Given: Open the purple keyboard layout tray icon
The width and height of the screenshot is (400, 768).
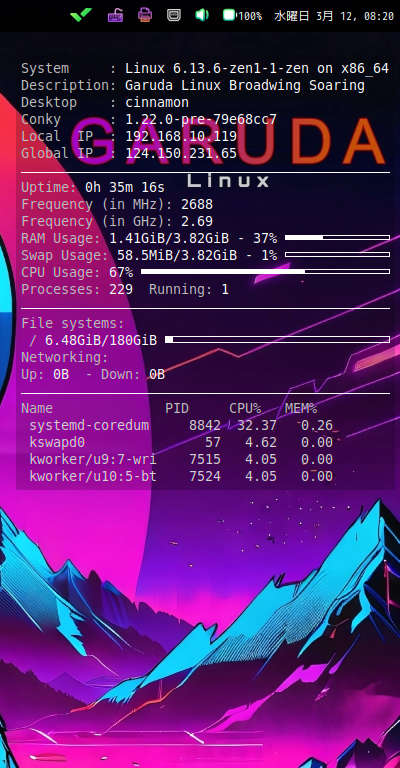Looking at the screenshot, I should point(116,15).
